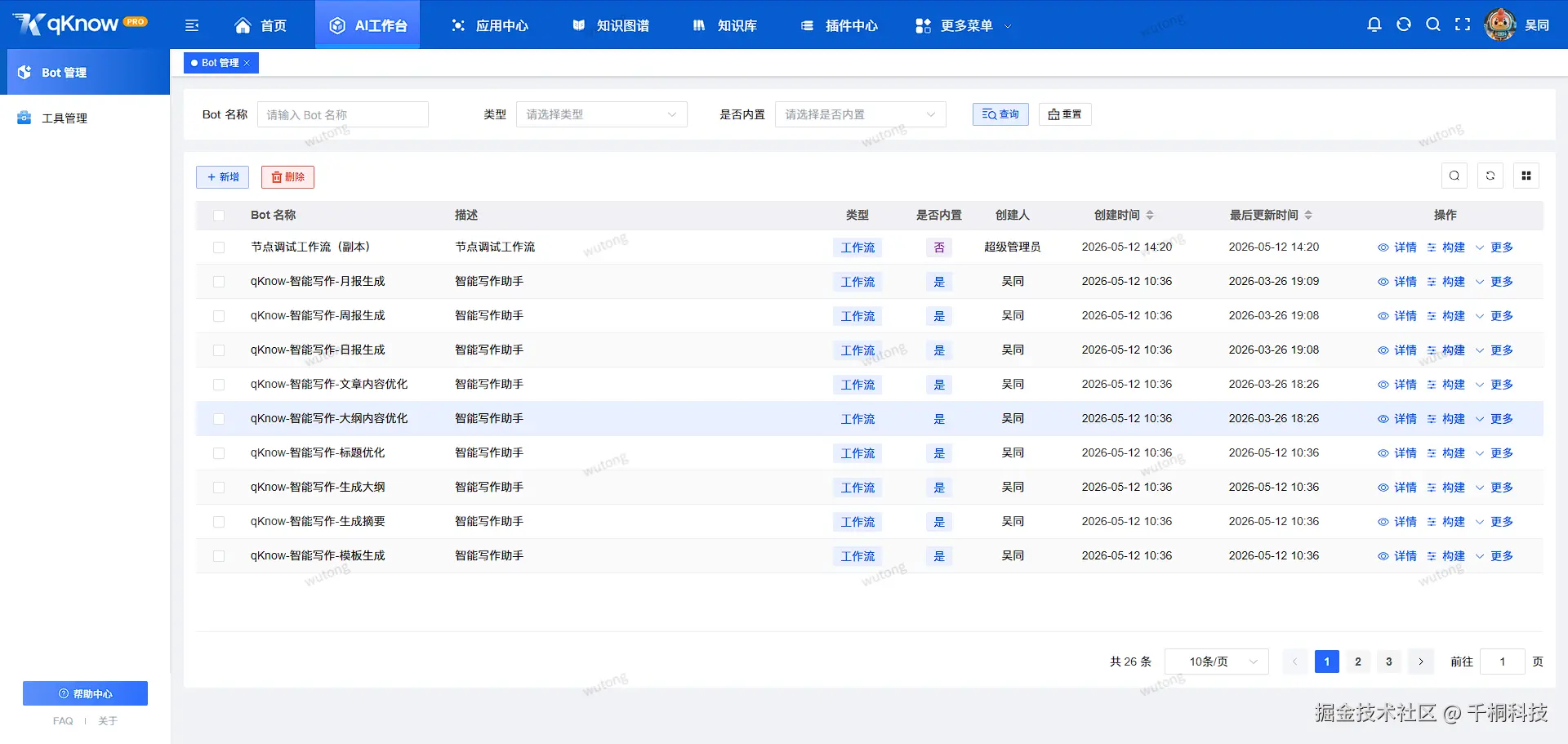Screen dimensions: 1568x744
Task: Select the AI工作台 navigation item
Action: coord(367,25)
